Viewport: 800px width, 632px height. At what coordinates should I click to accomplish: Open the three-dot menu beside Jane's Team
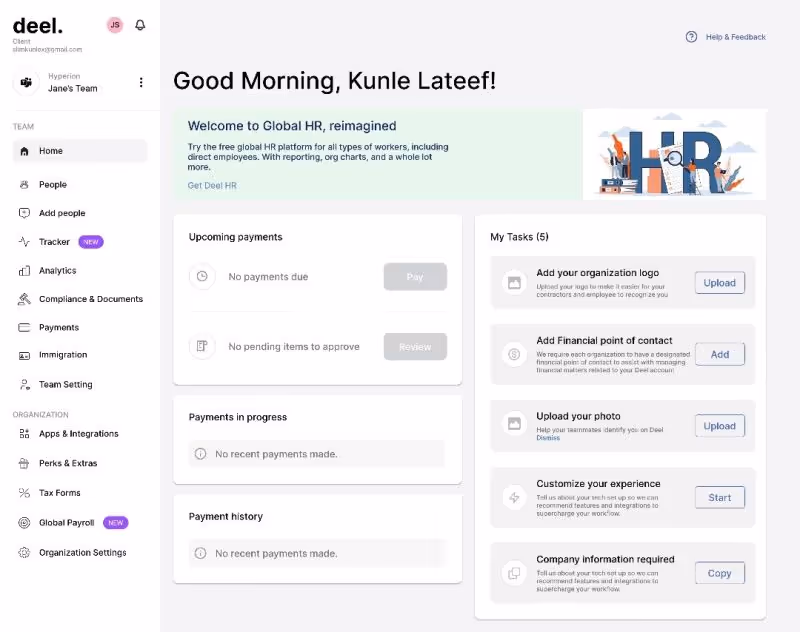point(141,82)
